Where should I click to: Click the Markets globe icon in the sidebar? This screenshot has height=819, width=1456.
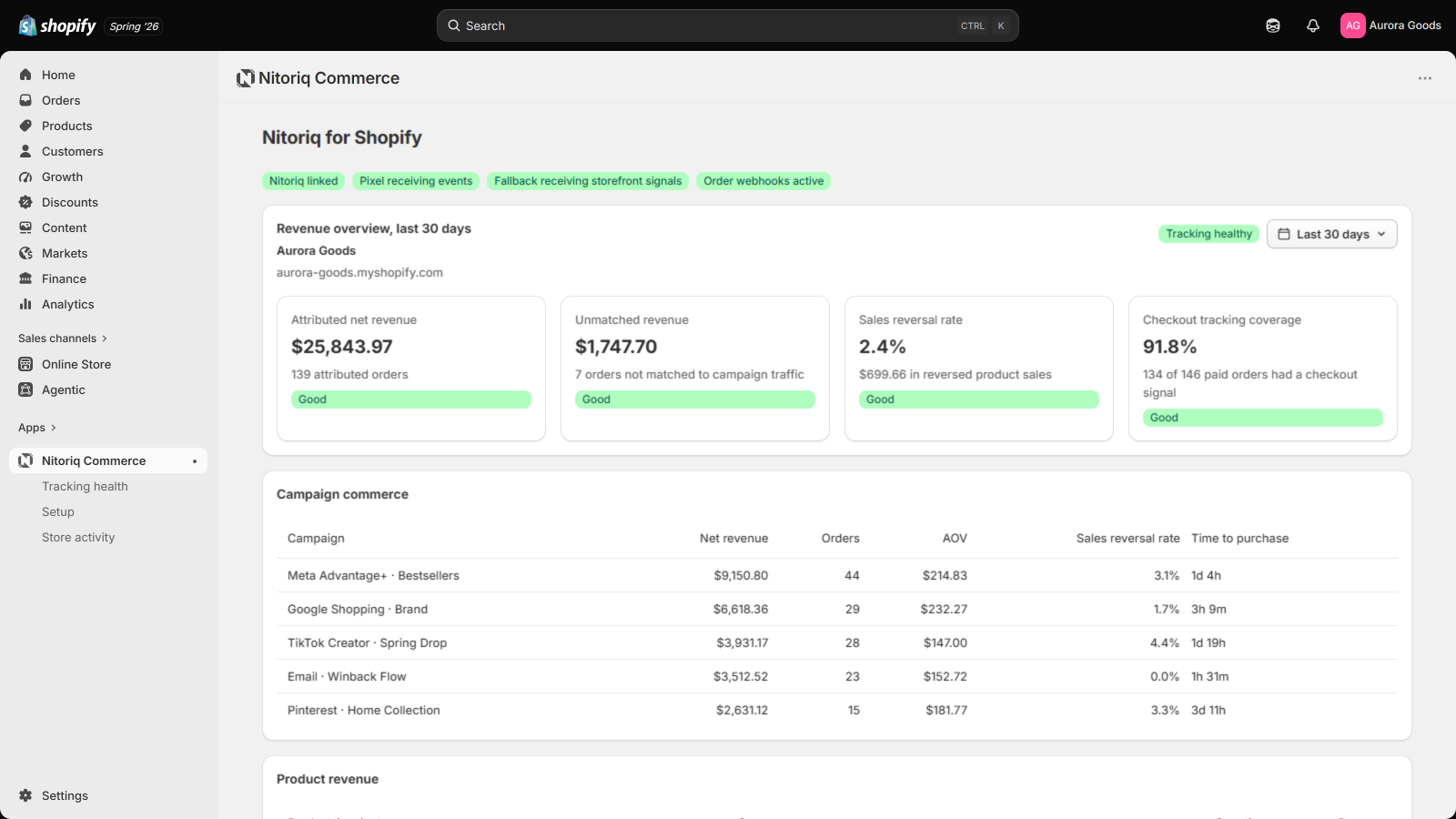[25, 253]
